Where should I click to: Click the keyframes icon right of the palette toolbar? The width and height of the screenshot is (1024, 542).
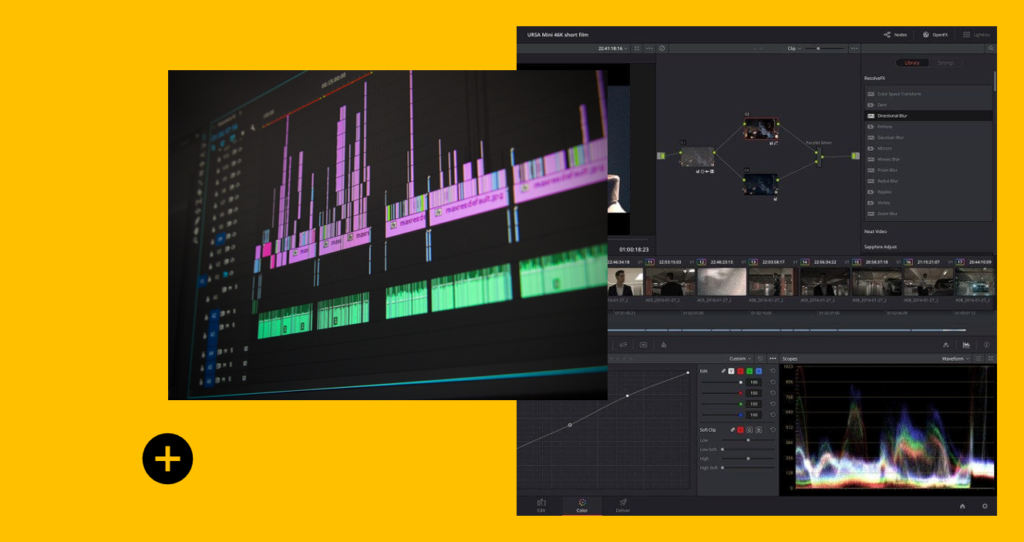[946, 345]
